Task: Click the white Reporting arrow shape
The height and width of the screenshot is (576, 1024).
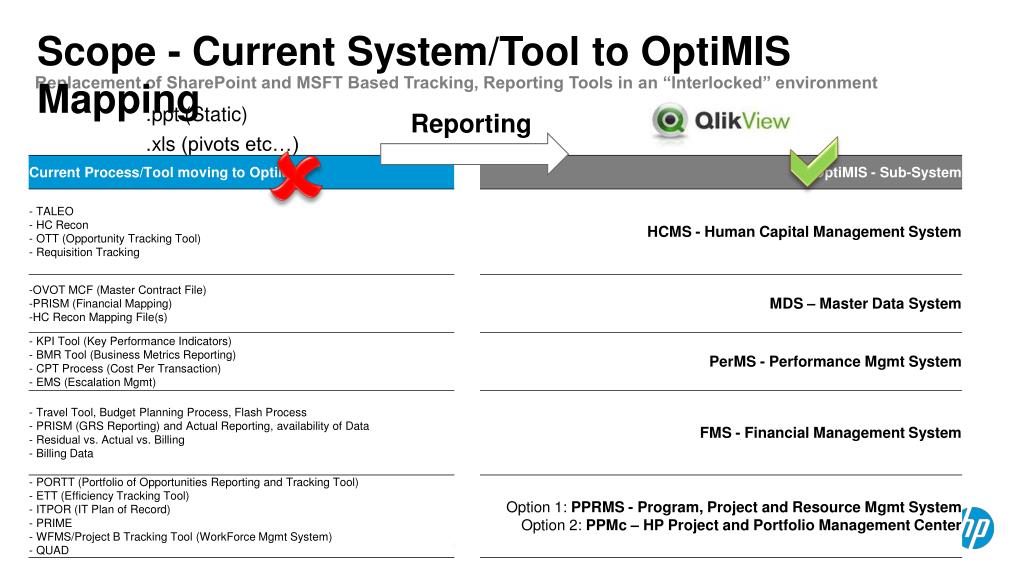Action: click(x=474, y=154)
